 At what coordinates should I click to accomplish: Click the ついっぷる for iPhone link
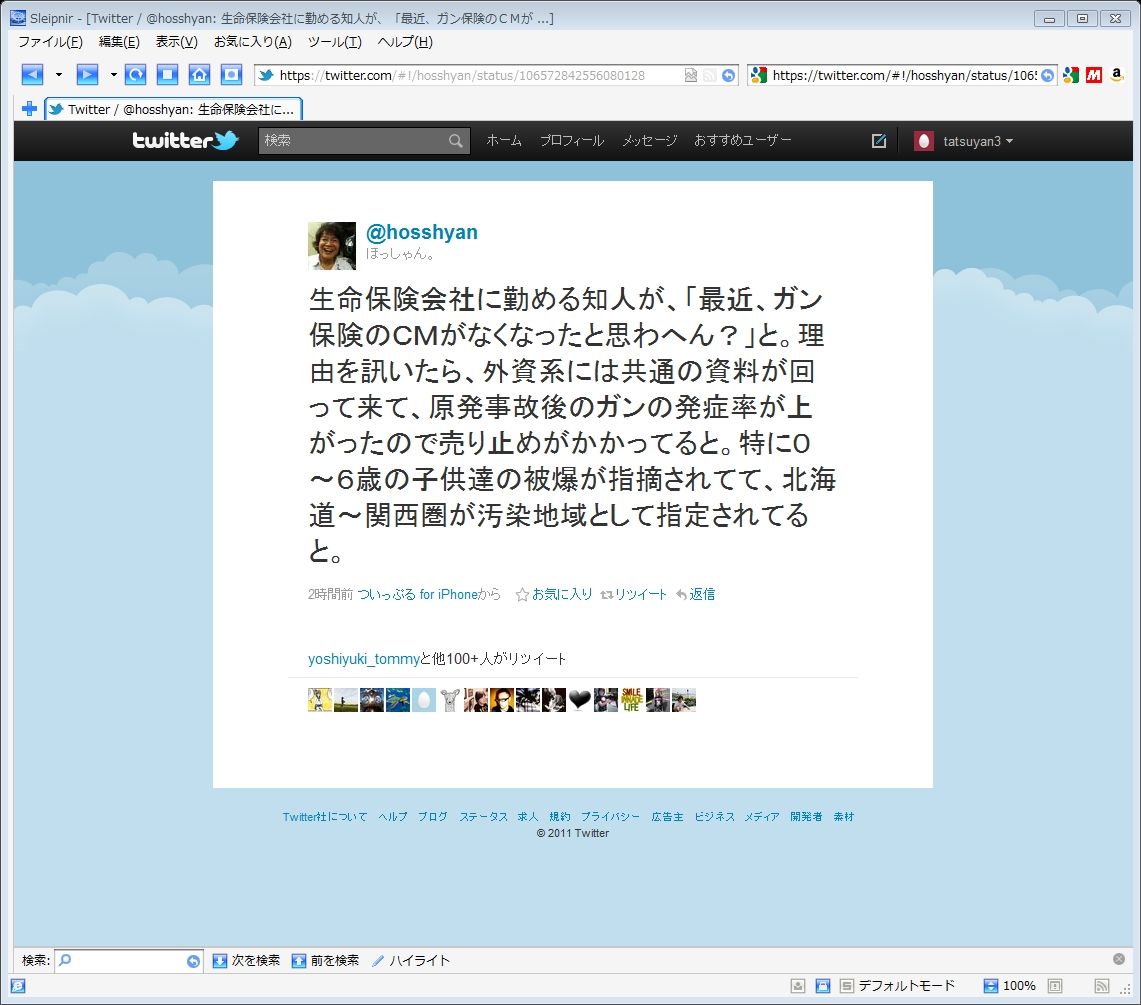(x=418, y=595)
